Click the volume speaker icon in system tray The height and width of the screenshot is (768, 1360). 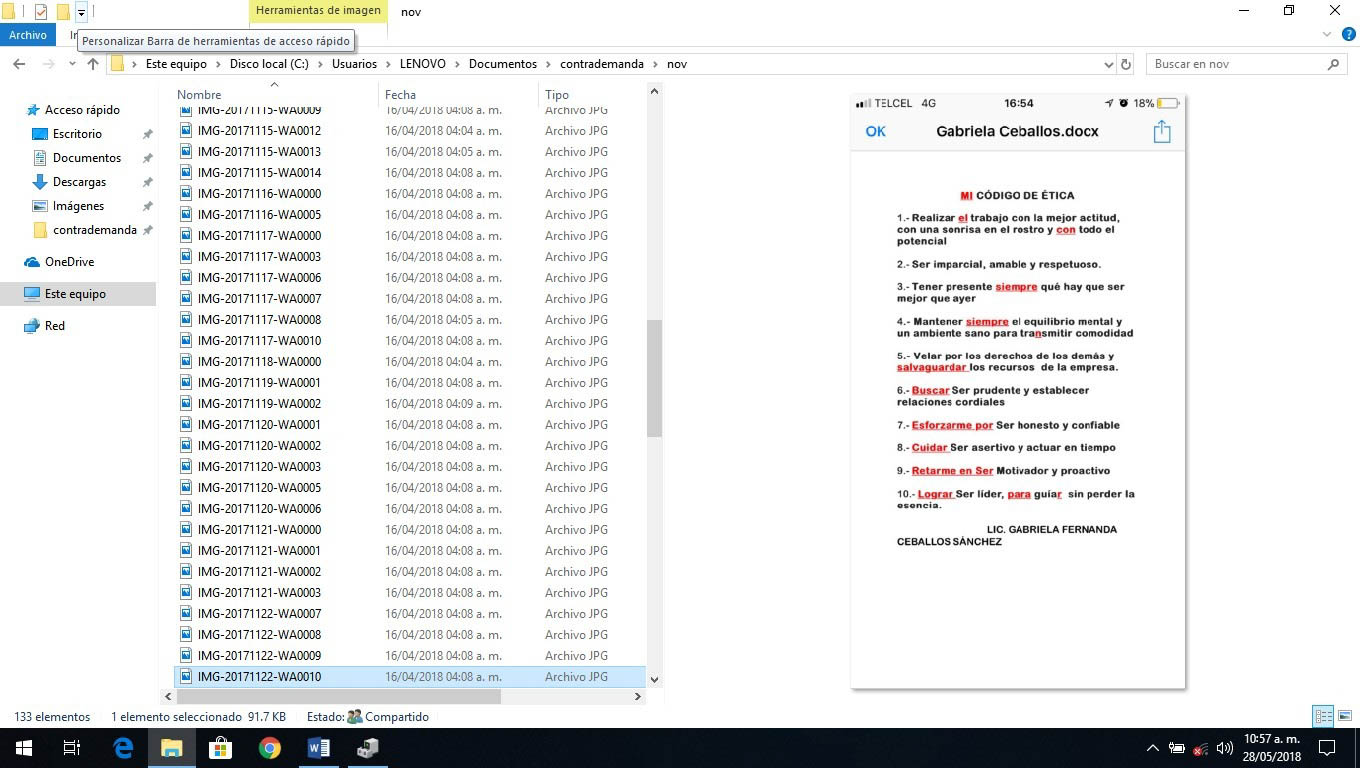(1224, 748)
